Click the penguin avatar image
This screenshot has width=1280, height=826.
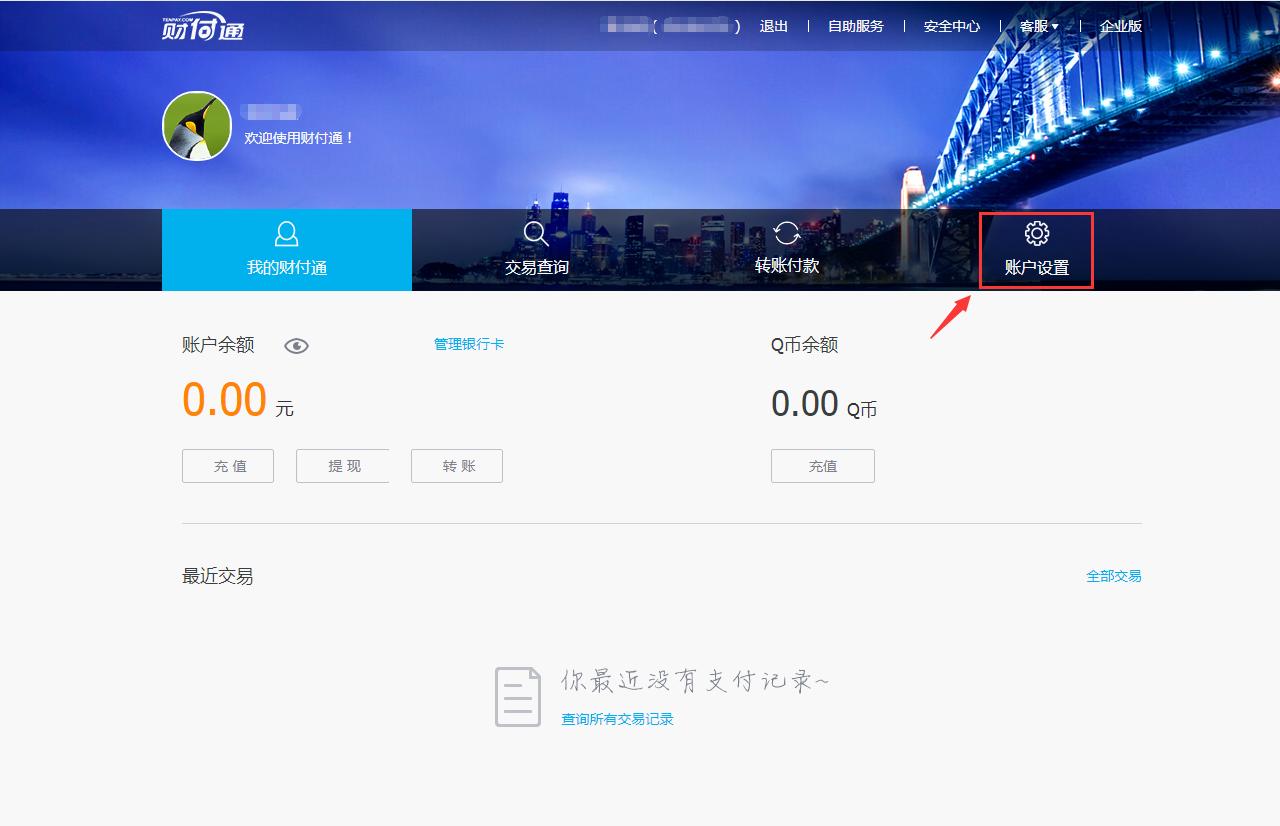tap(197, 127)
